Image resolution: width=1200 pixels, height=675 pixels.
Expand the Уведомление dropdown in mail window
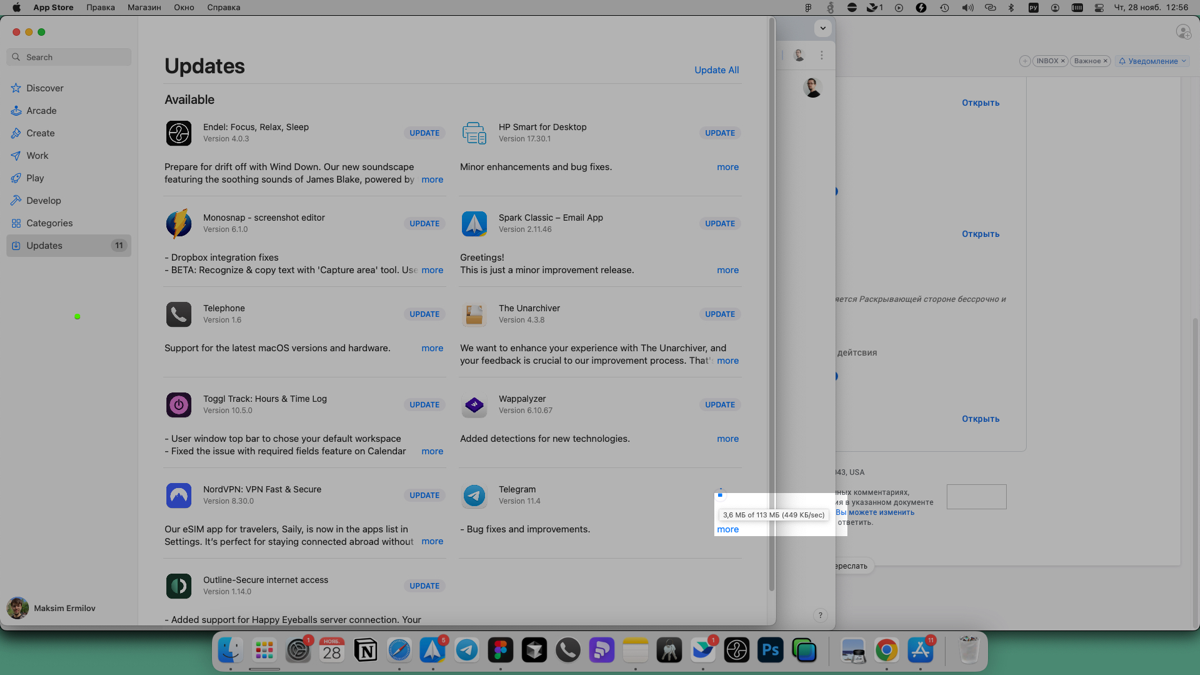(1153, 61)
